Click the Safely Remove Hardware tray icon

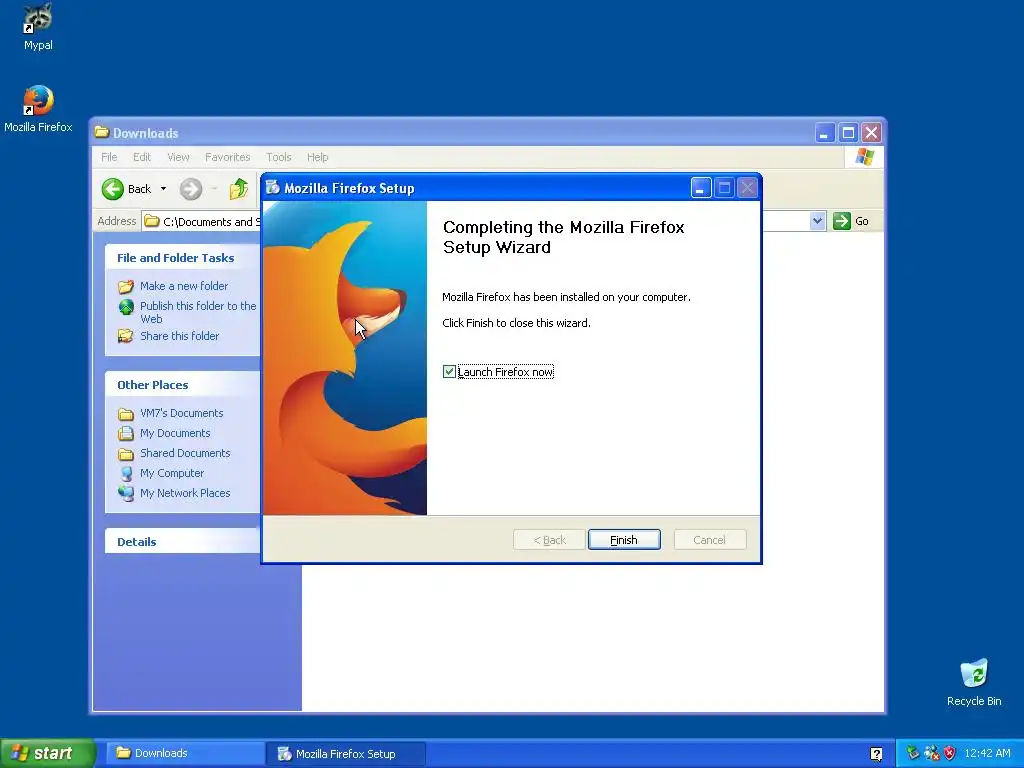[x=913, y=753]
